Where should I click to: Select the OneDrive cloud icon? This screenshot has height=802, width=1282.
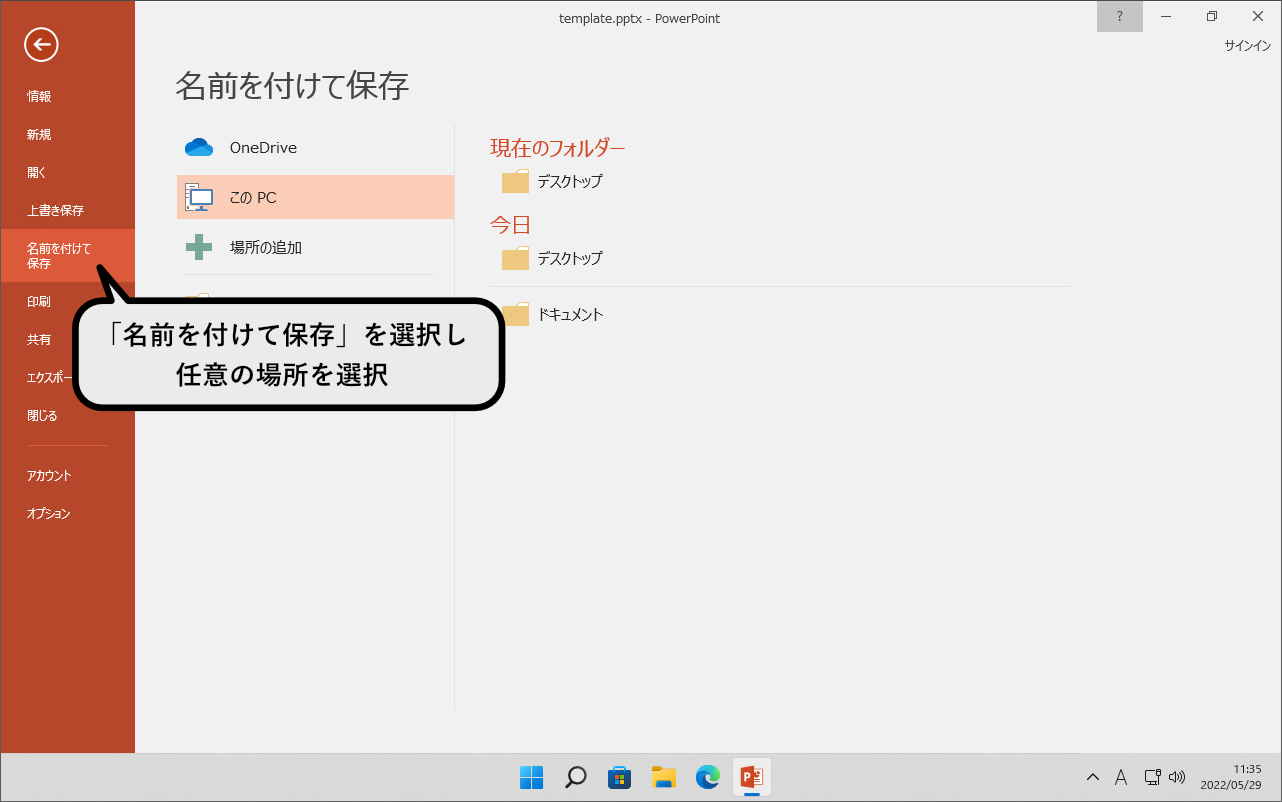click(199, 148)
